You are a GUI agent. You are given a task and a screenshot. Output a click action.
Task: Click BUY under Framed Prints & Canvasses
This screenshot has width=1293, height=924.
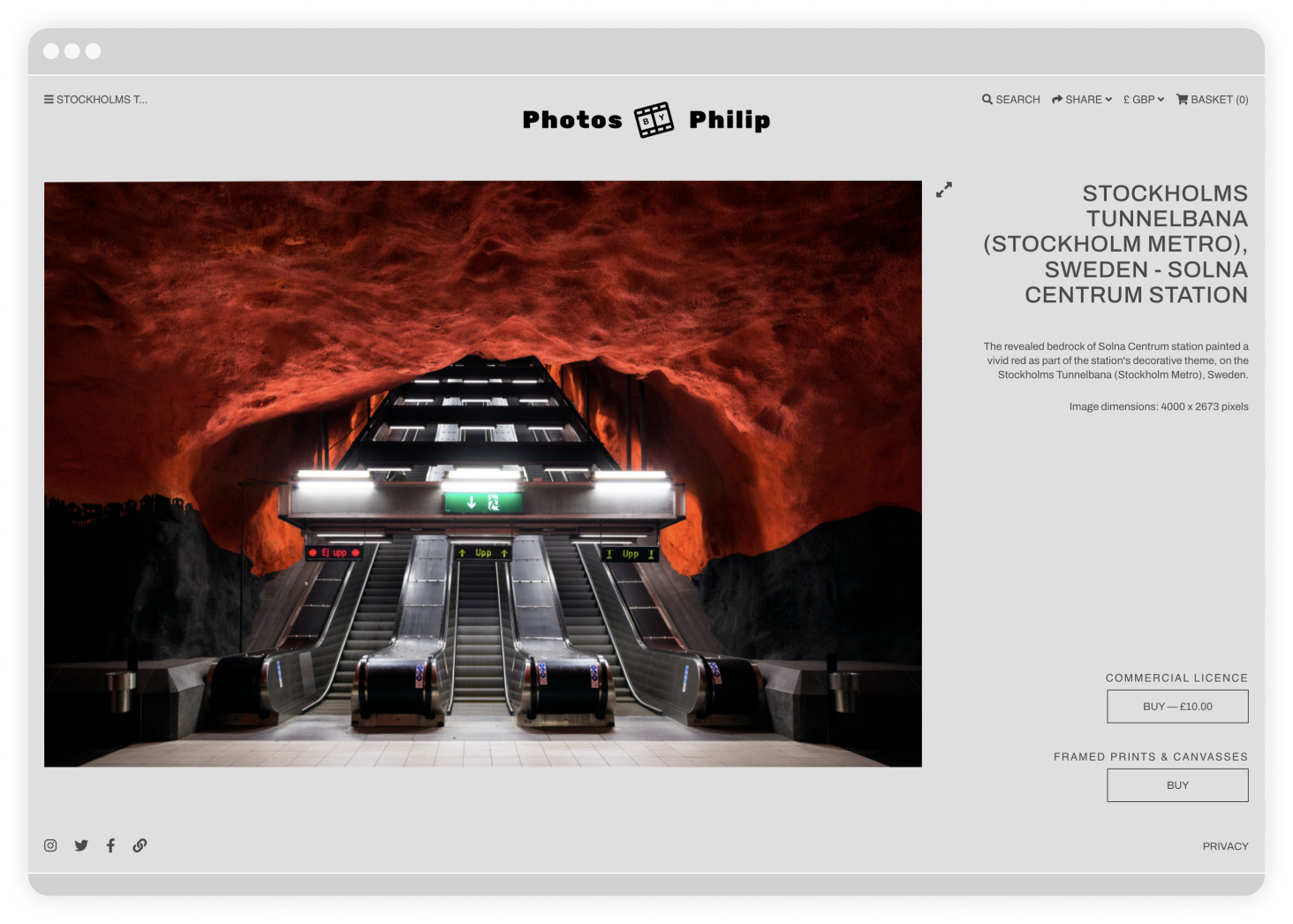tap(1177, 784)
